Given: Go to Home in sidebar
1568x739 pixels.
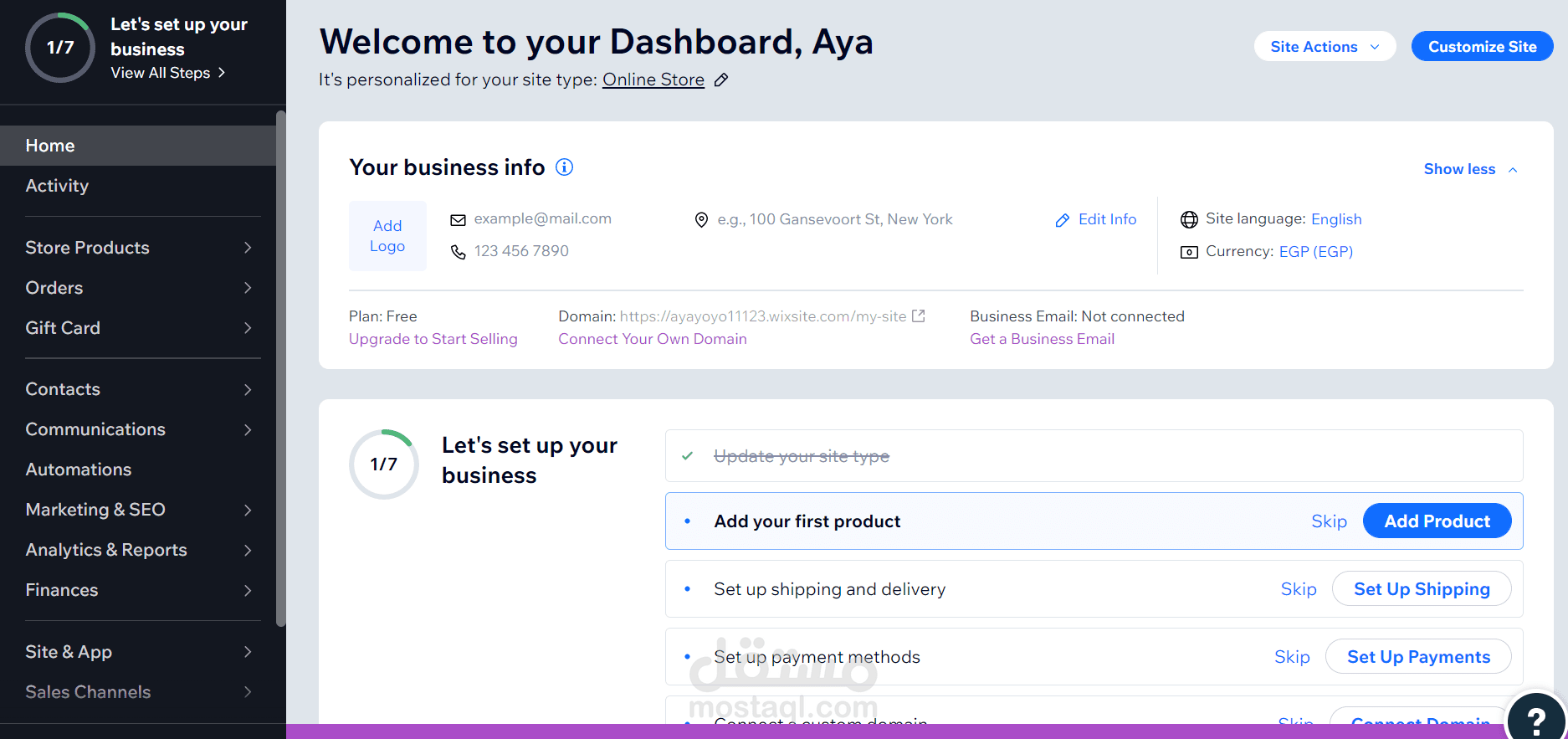Looking at the screenshot, I should [x=137, y=146].
